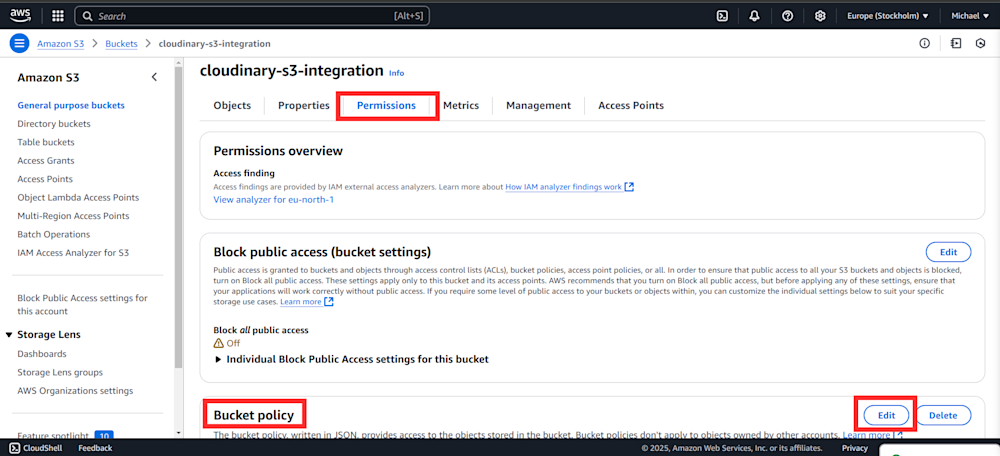Open the Info link beside bucket name

(x=397, y=73)
